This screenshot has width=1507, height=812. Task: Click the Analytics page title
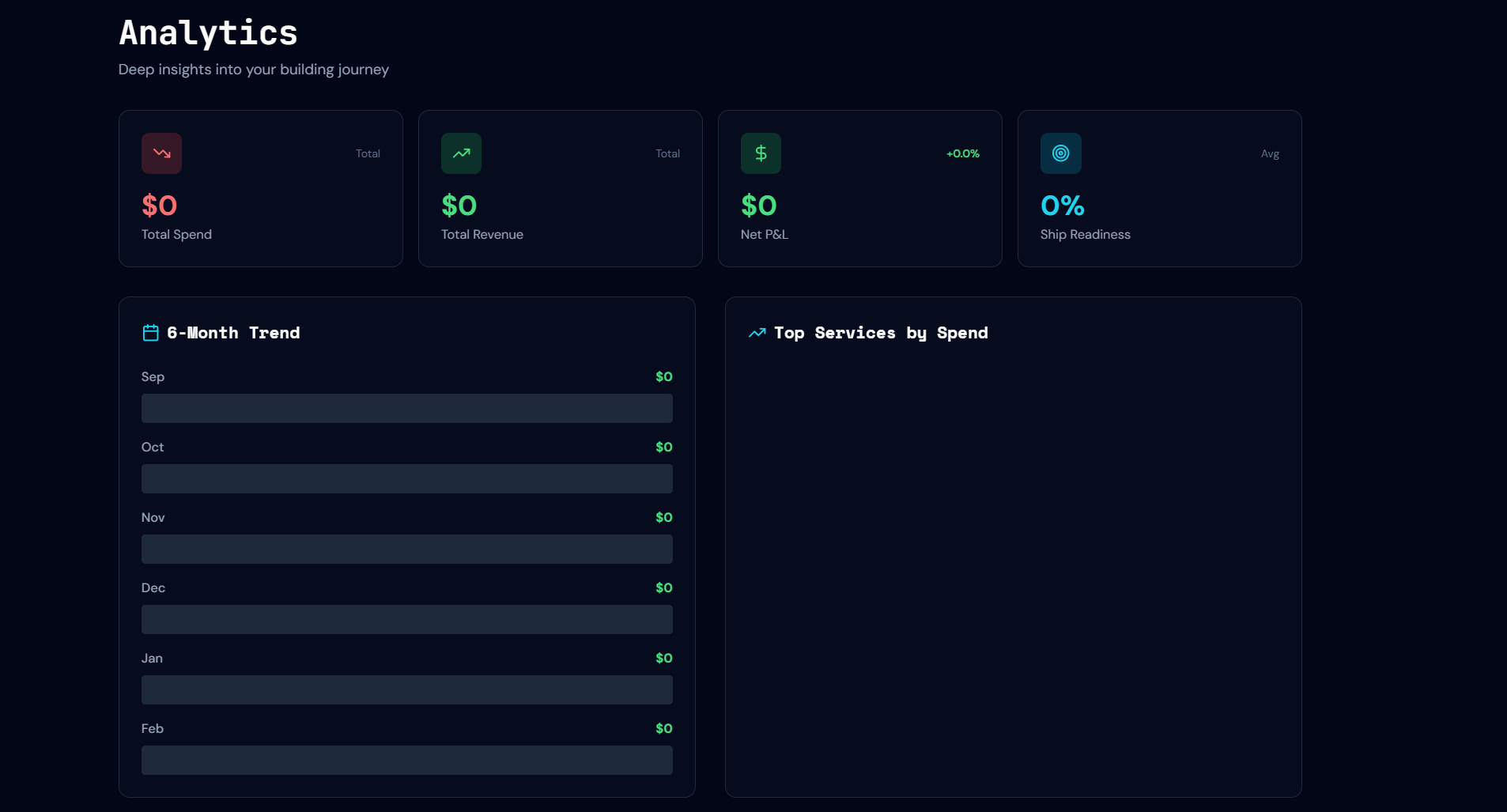[x=208, y=32]
